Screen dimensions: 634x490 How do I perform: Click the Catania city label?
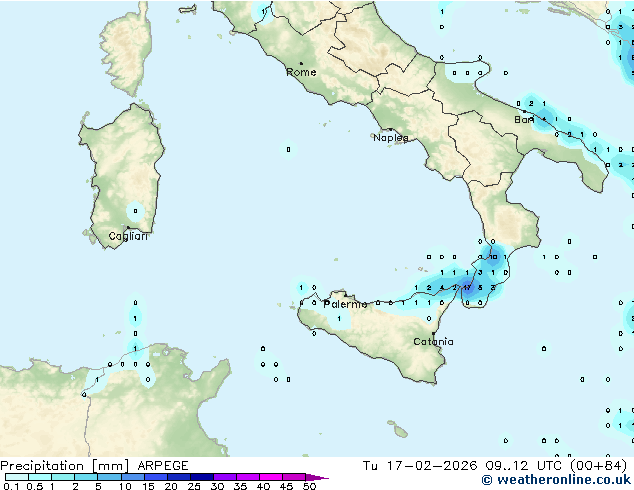tap(433, 342)
